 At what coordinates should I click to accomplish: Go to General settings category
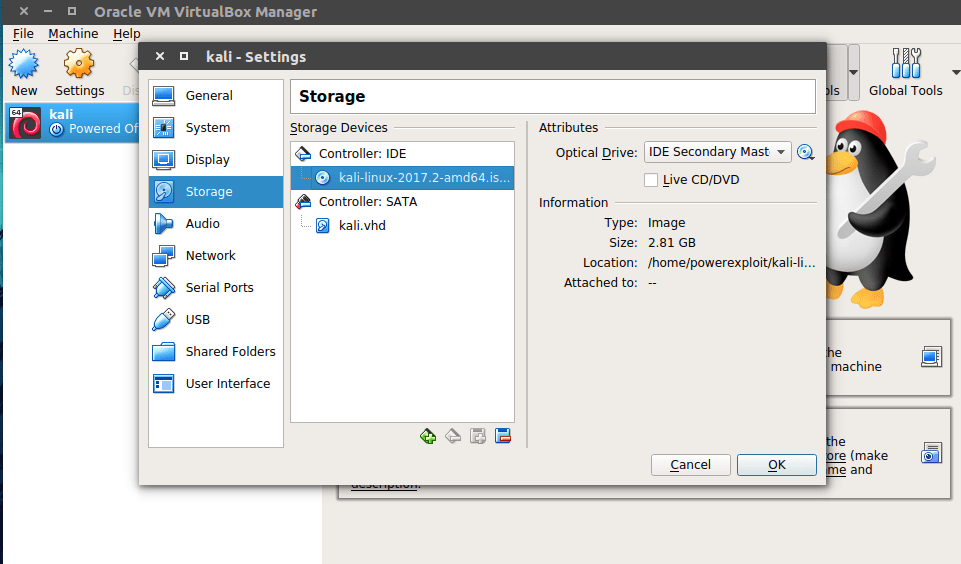[216, 96]
